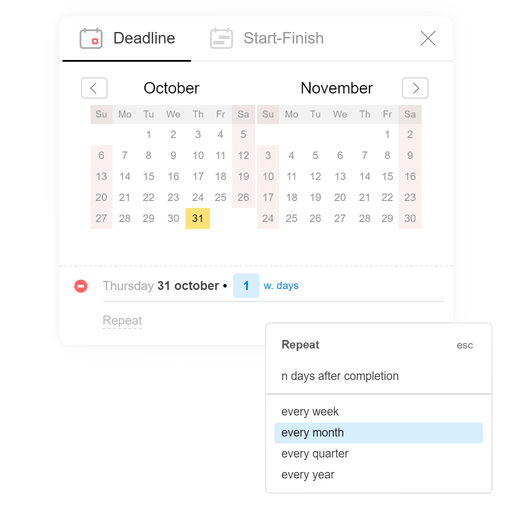Go to previous month with left arrow

[x=94, y=88]
